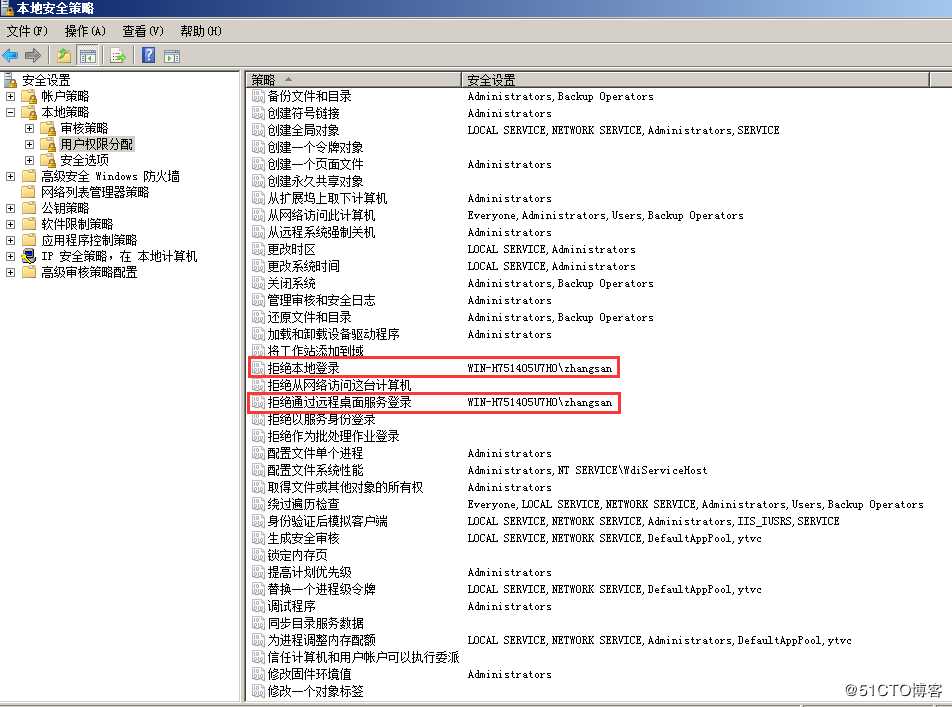Click the policy icon beside 锁定内存页

[x=258, y=555]
